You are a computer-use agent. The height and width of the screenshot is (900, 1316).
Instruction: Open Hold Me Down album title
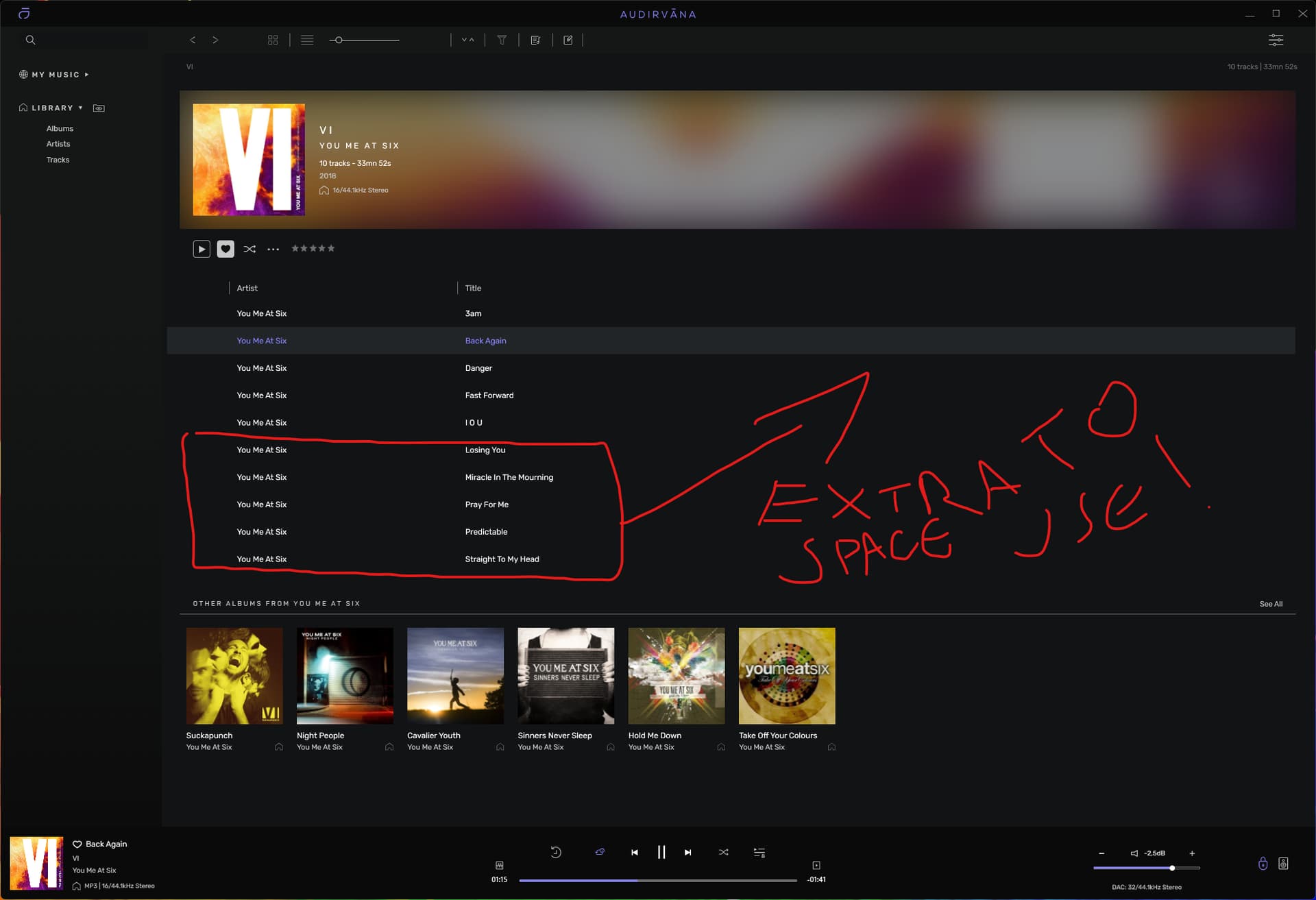(x=655, y=735)
